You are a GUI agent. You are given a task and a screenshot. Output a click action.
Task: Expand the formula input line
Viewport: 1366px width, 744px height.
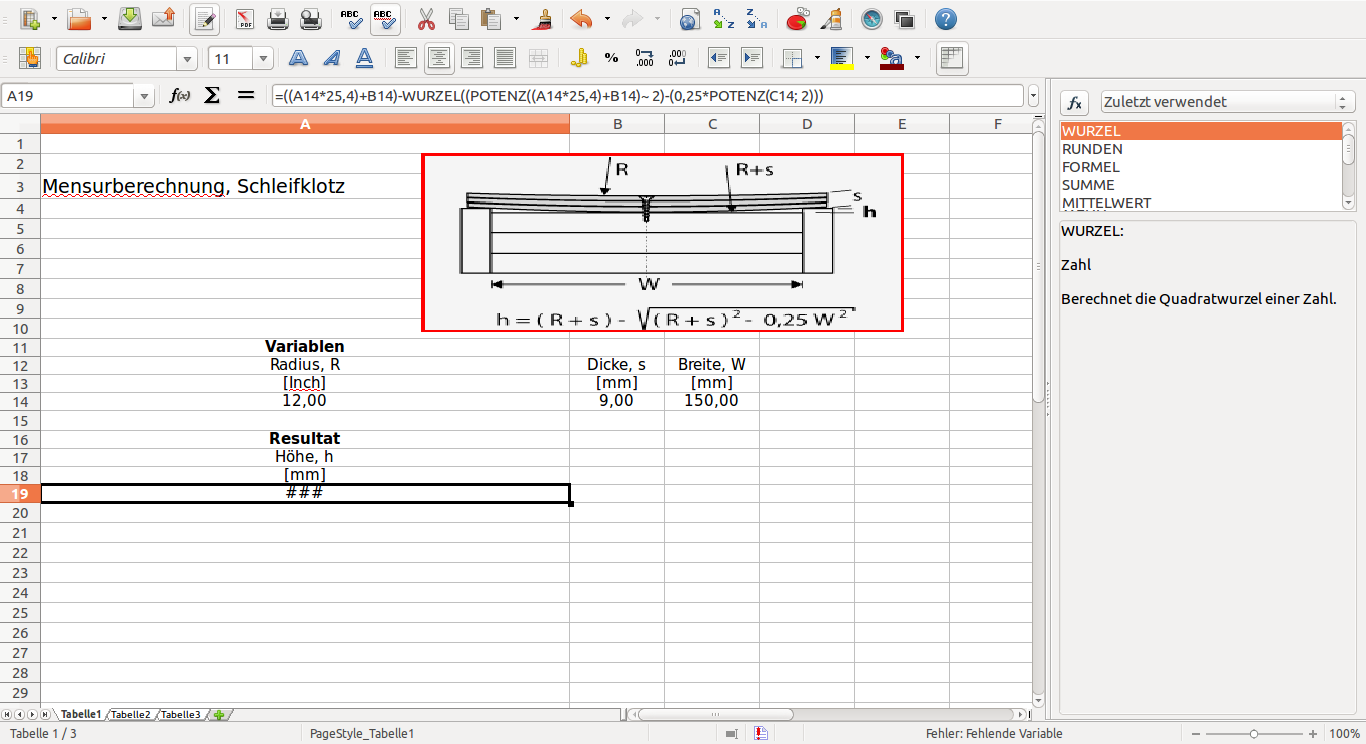tap(1032, 96)
